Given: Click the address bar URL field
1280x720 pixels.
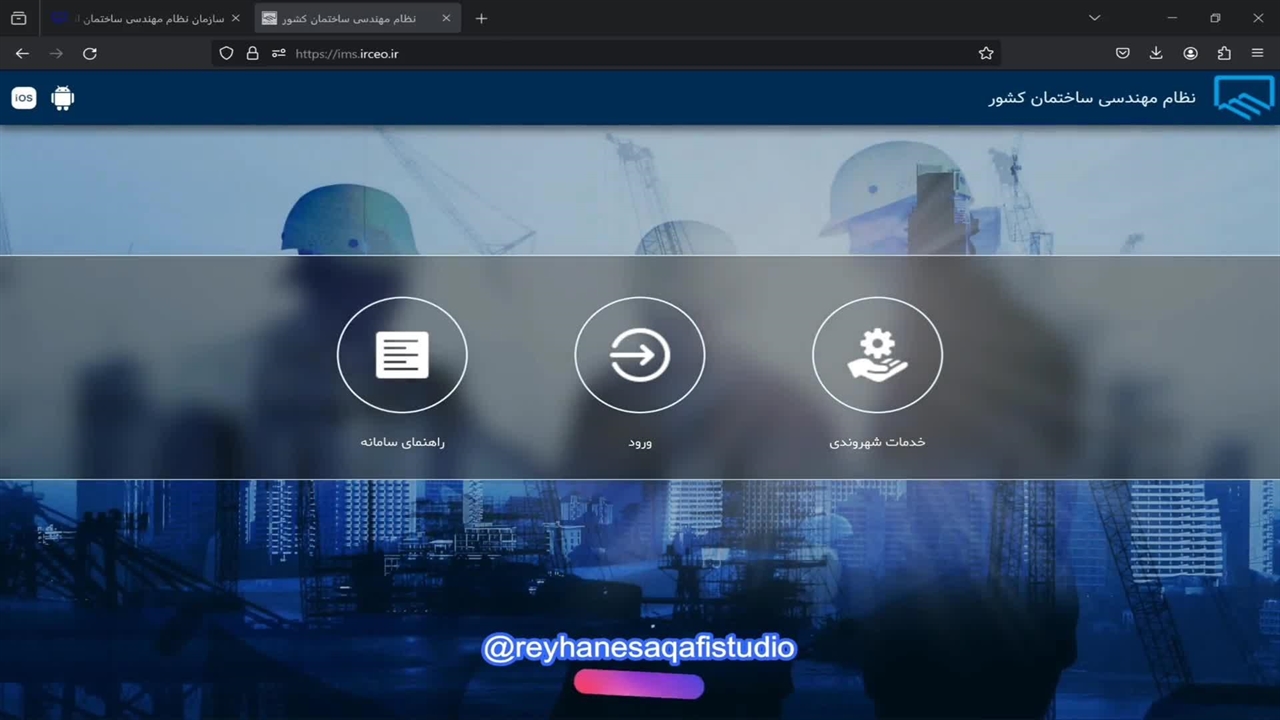Looking at the screenshot, I should 600,54.
